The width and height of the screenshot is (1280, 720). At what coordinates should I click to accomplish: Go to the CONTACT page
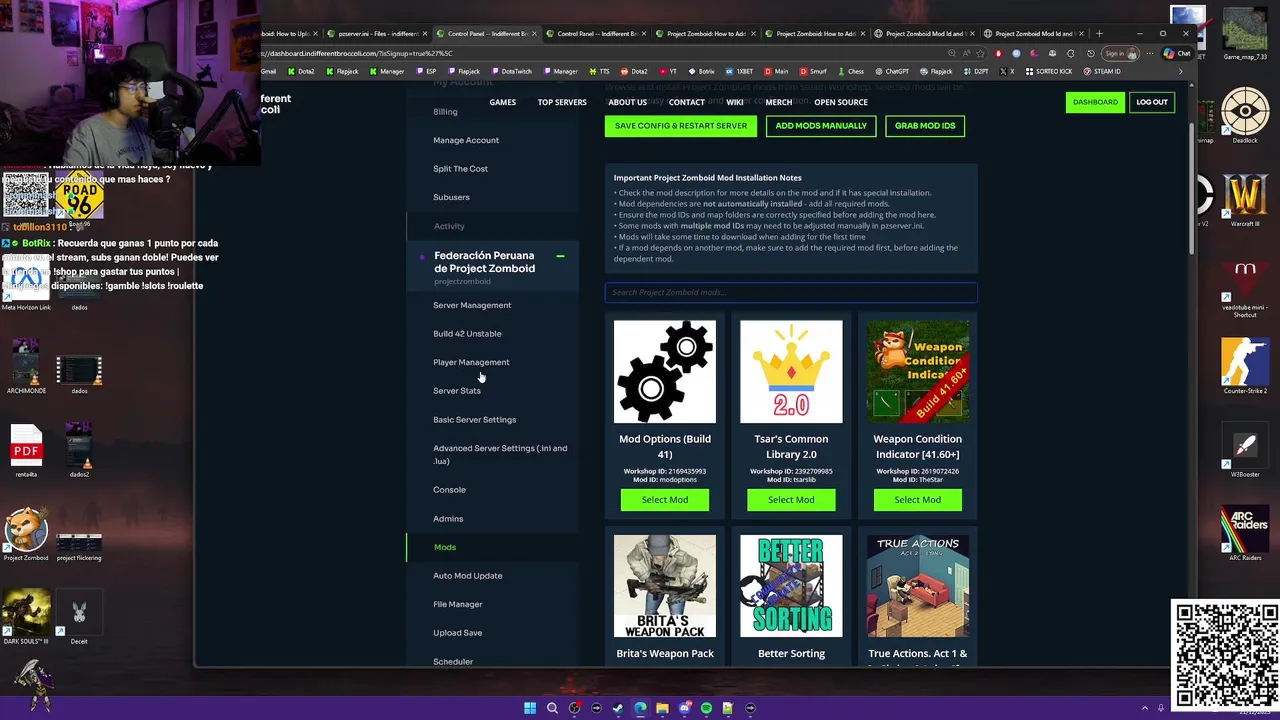click(686, 102)
